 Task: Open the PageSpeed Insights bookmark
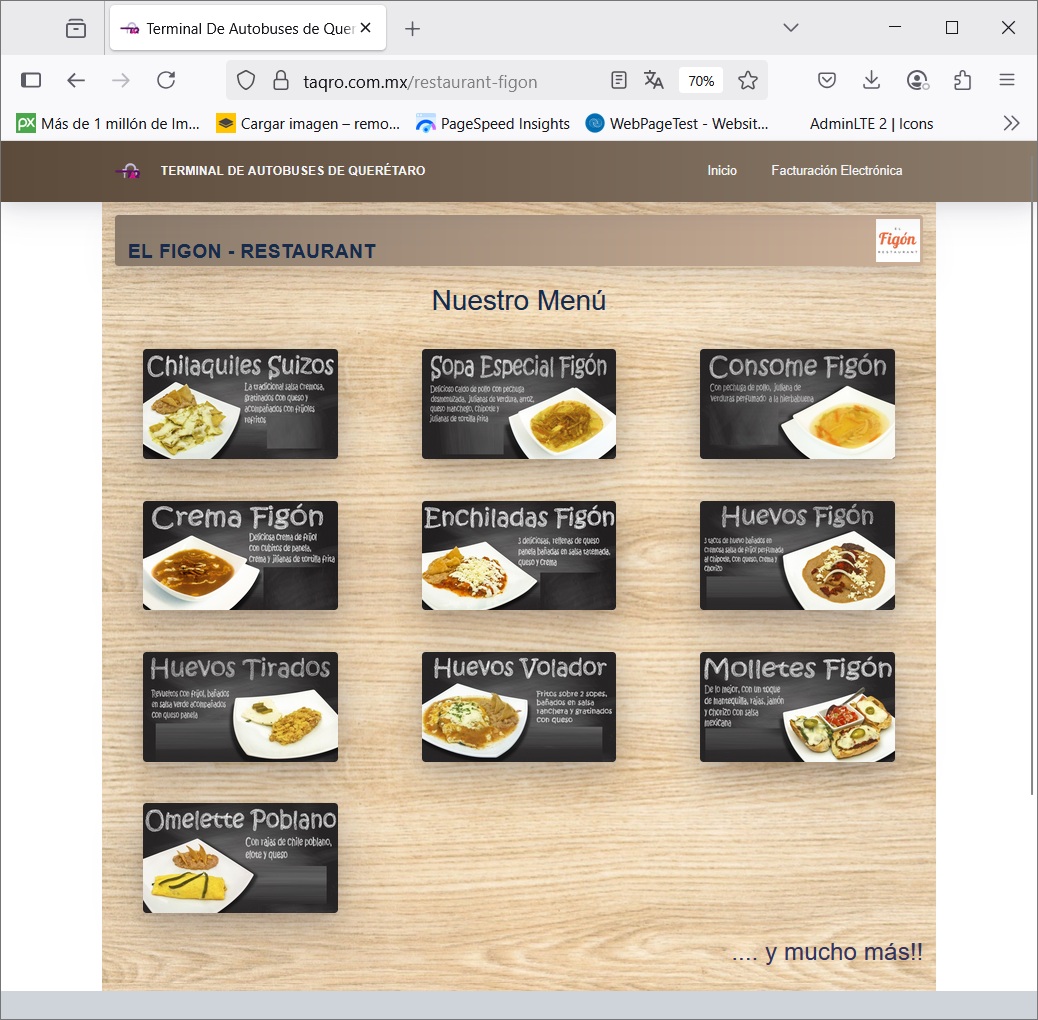click(x=493, y=124)
